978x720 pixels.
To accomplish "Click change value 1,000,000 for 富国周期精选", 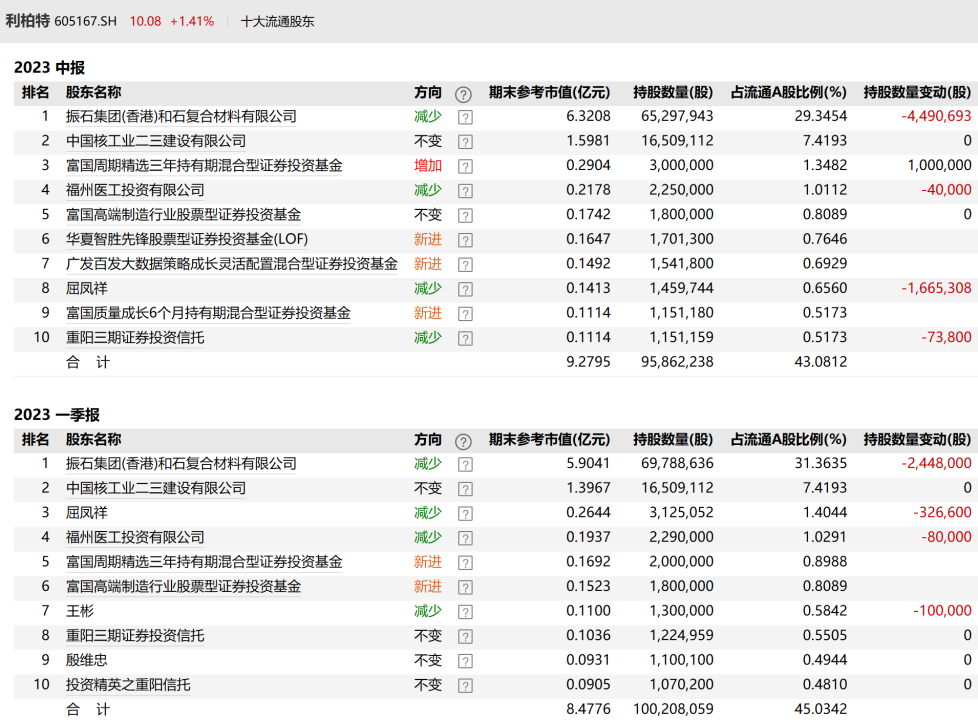I will pyautogui.click(x=939, y=165).
